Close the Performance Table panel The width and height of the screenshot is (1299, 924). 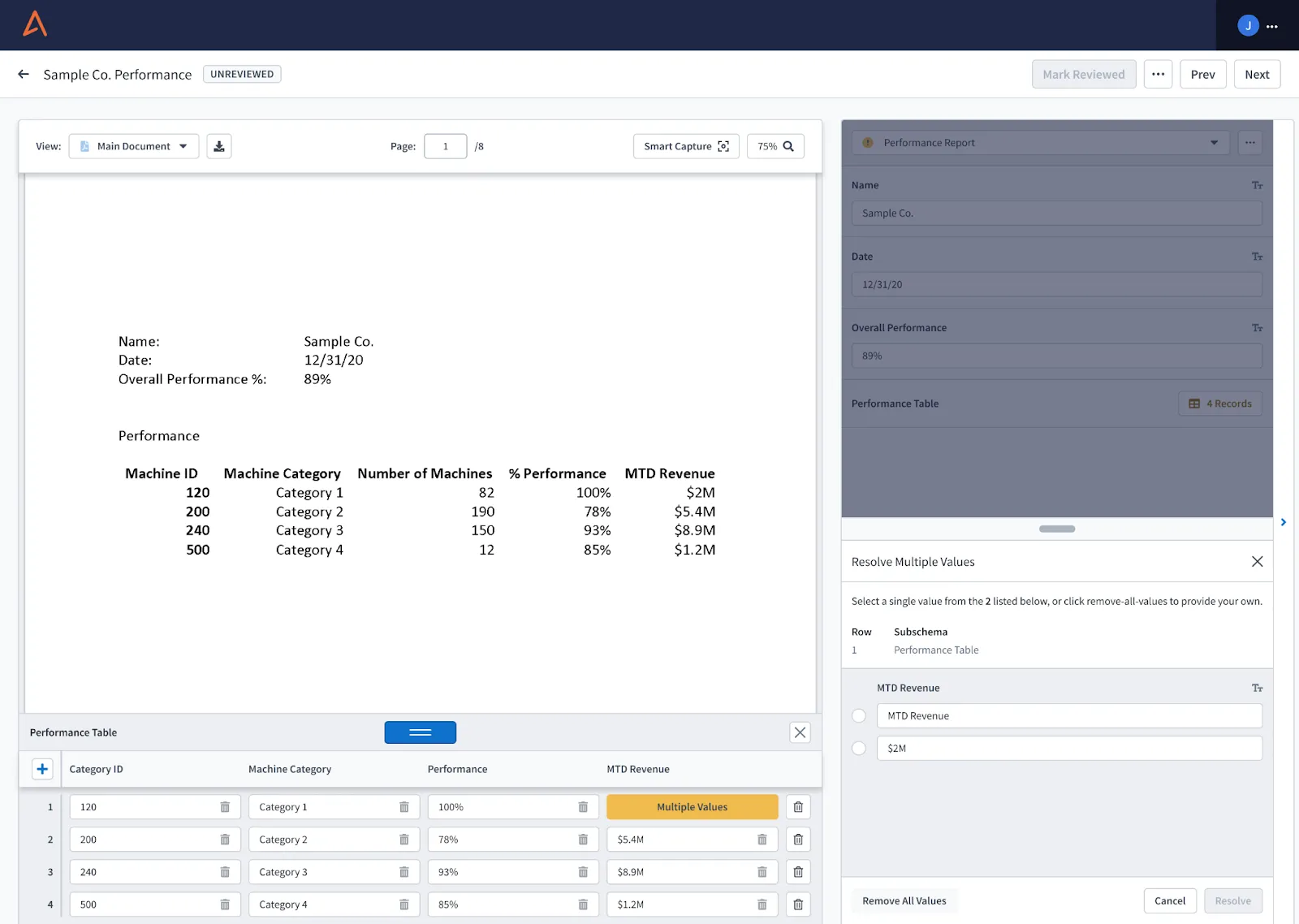pyautogui.click(x=800, y=732)
